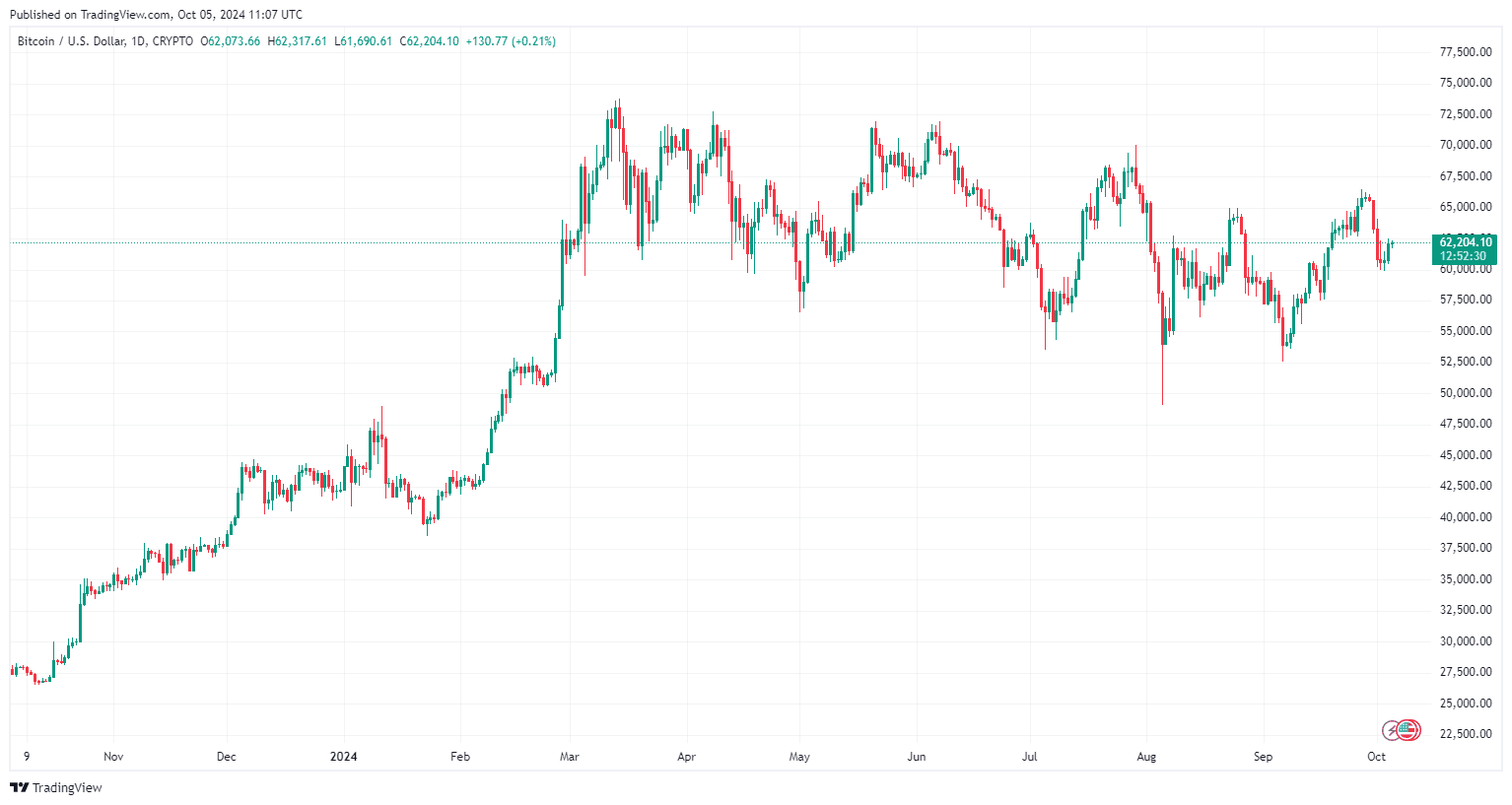Click the 35,000.00 price axis label
Image resolution: width=1512 pixels, height=805 pixels.
point(1466,579)
